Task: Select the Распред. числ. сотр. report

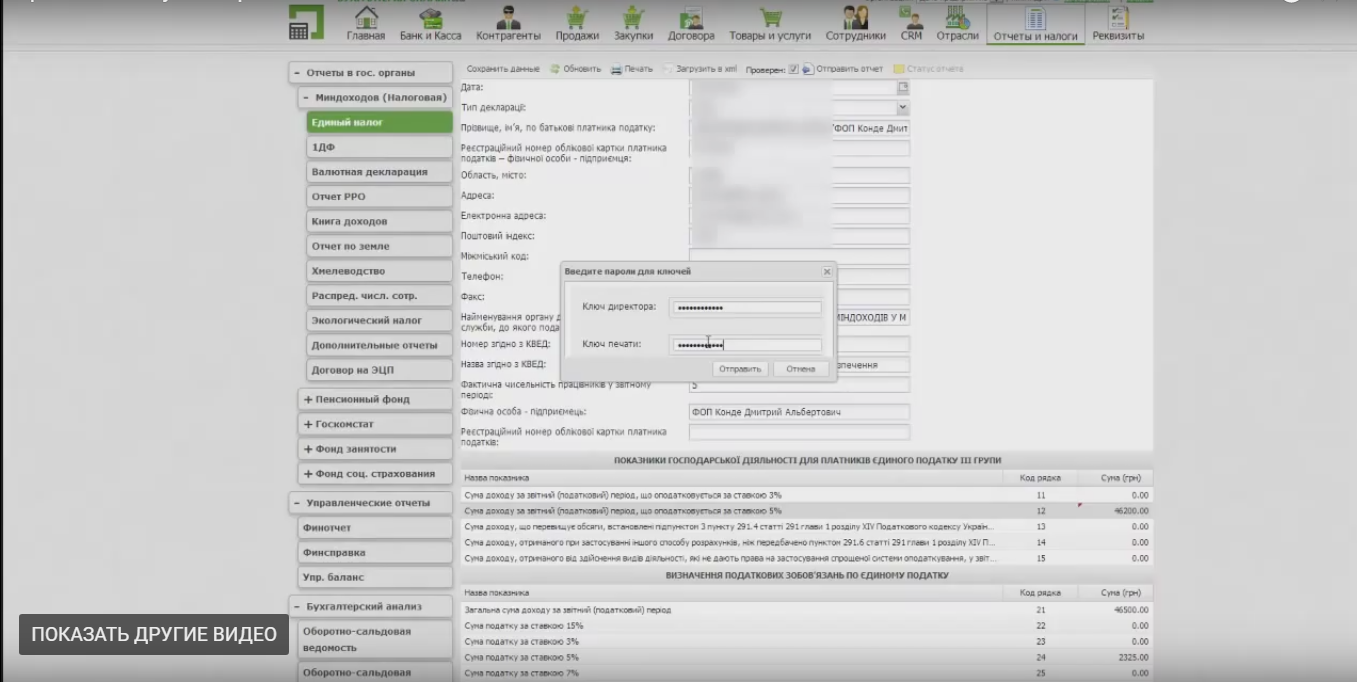Action: pos(380,296)
